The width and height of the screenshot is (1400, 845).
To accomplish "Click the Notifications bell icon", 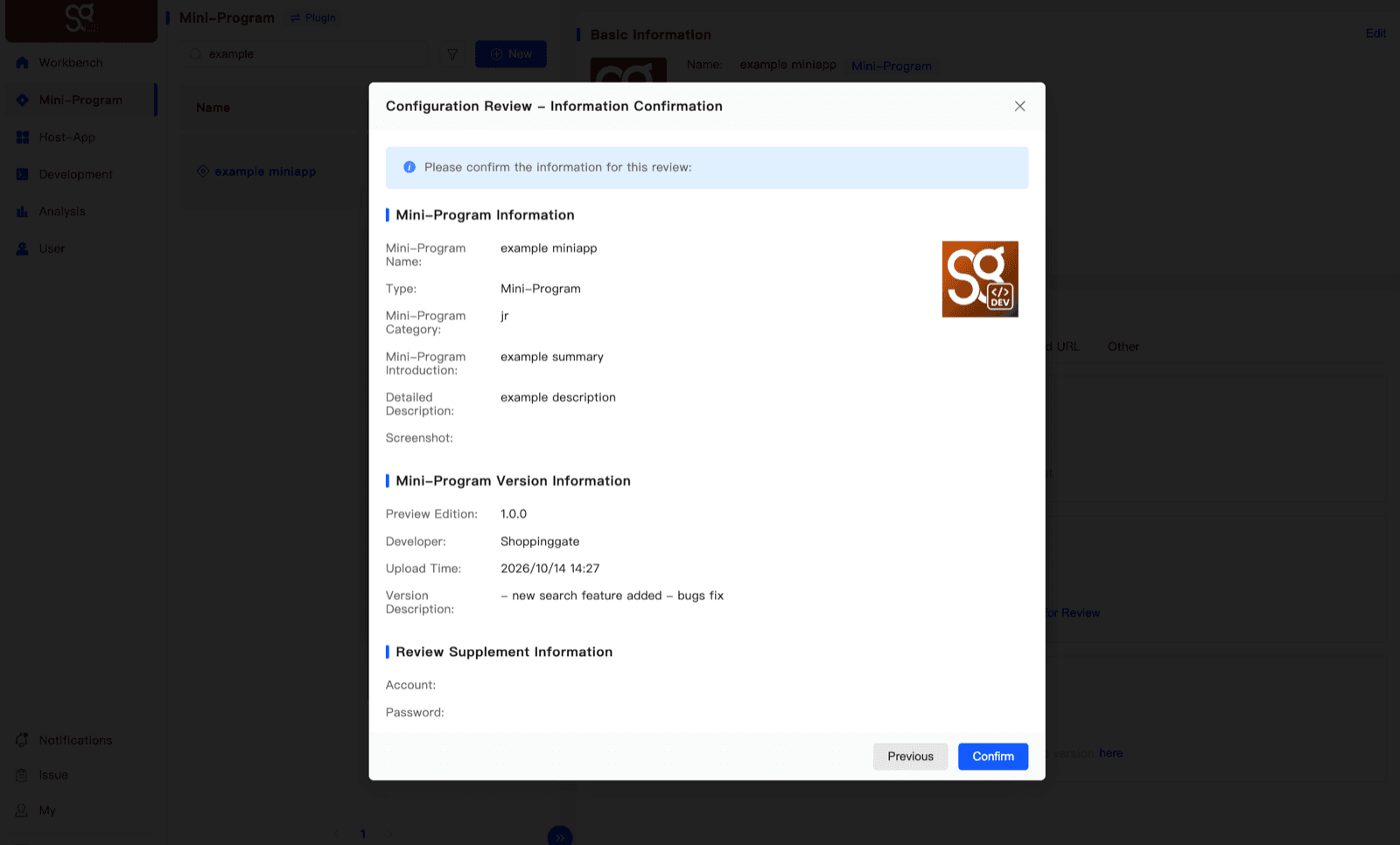I will 22,740.
